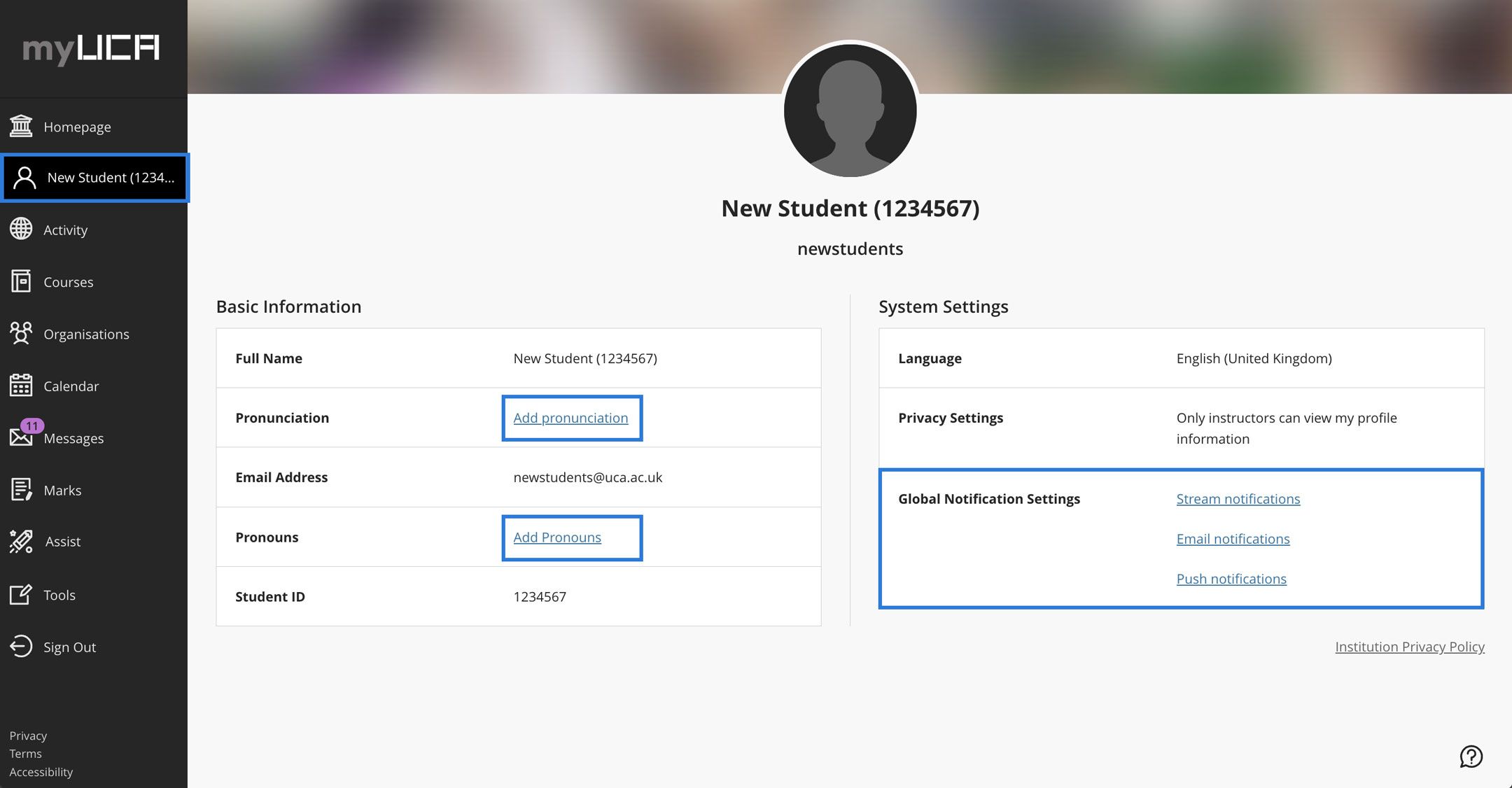1512x788 pixels.
Task: Click the Add pronunciation link
Action: tap(570, 418)
